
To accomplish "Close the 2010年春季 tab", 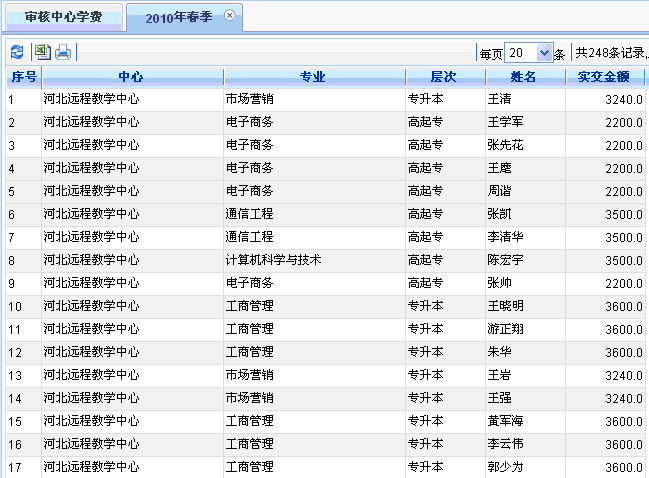I will (229, 15).
